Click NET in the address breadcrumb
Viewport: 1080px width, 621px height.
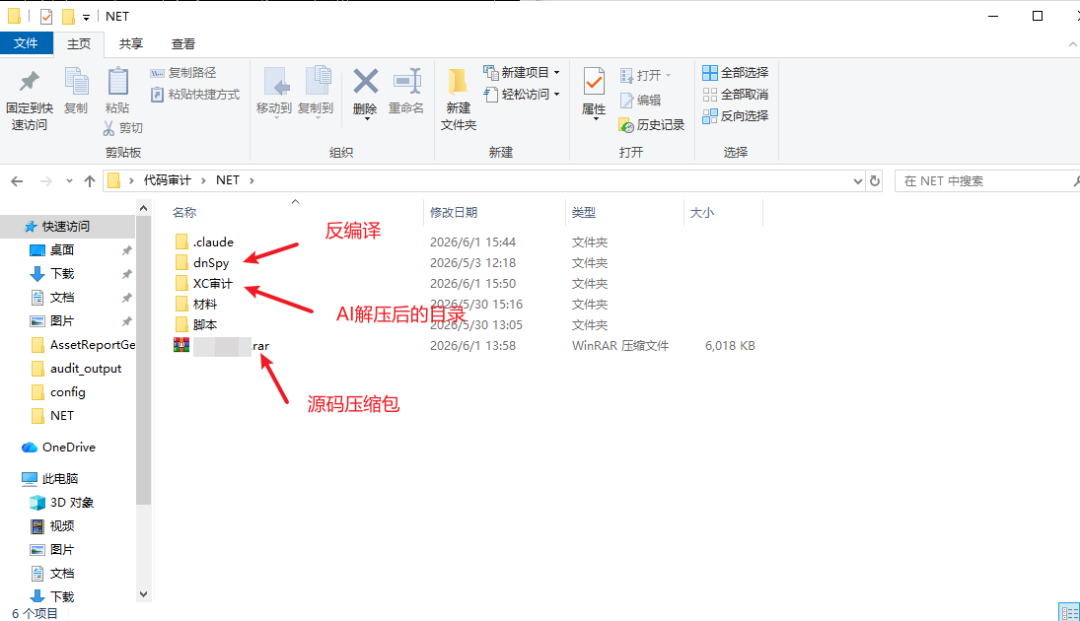227,180
